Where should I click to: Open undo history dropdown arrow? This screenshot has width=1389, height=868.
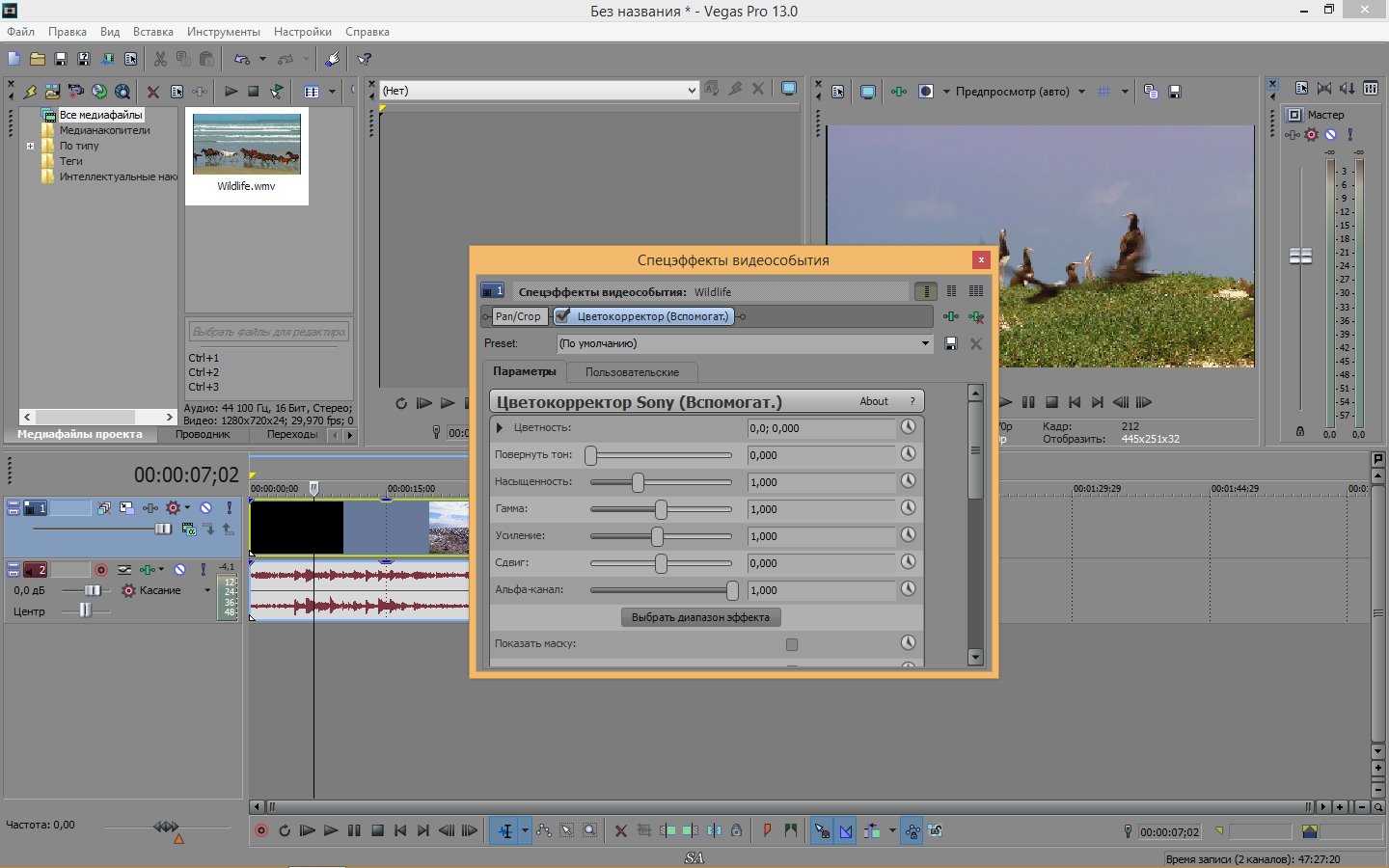coord(261,59)
